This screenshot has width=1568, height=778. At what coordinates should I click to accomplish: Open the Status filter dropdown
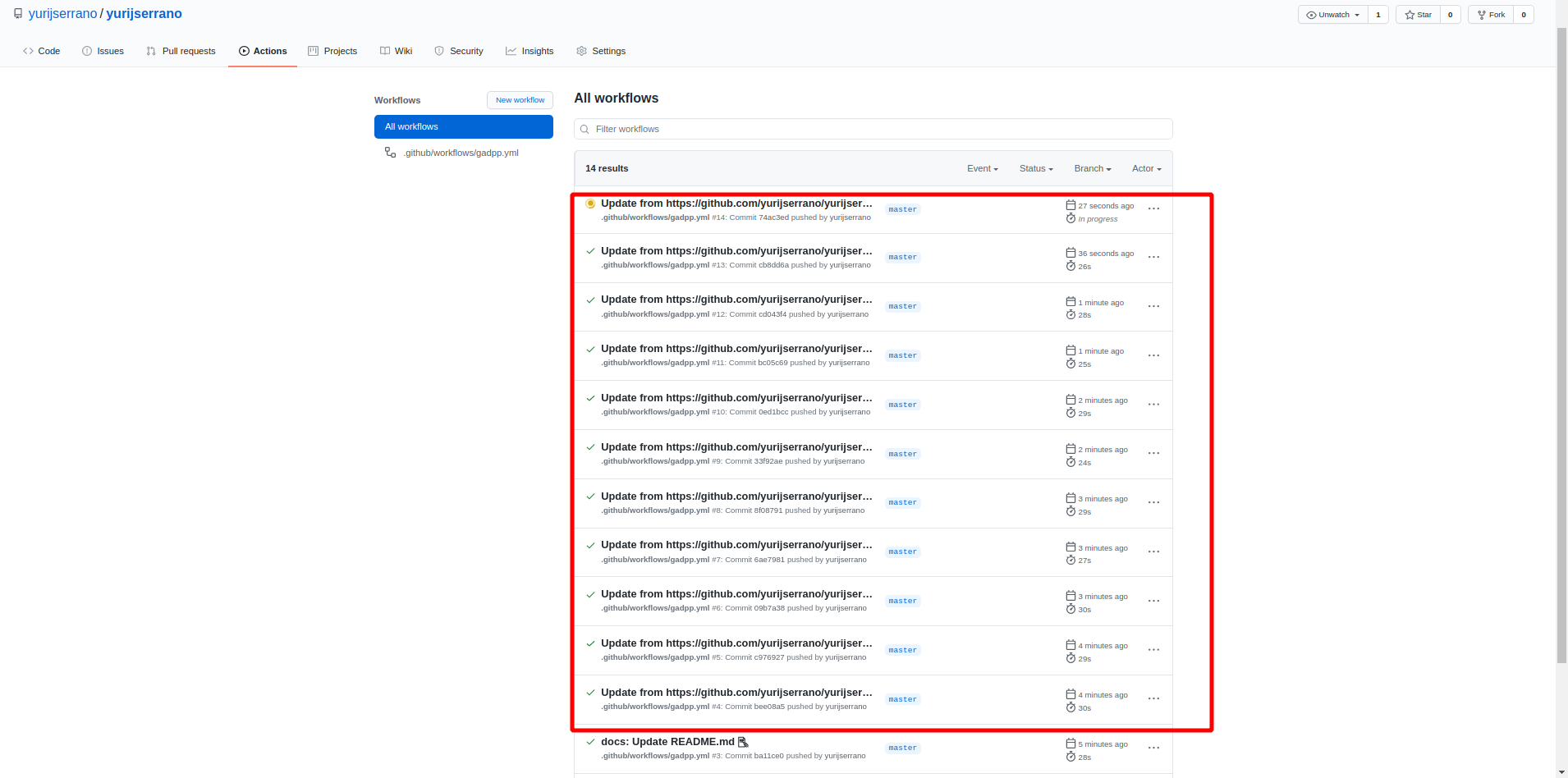click(x=1036, y=169)
